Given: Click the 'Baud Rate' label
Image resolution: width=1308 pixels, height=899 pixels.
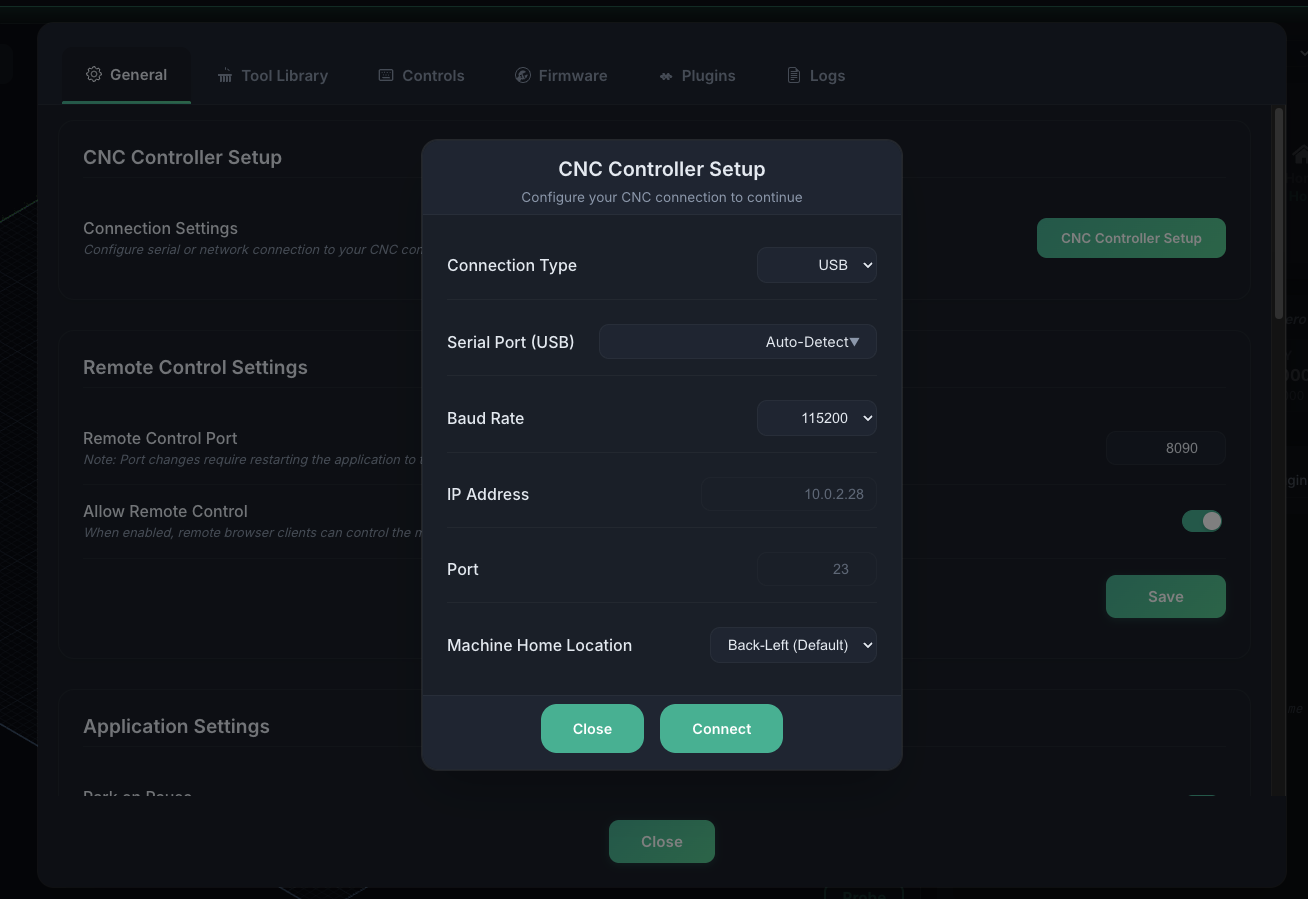Looking at the screenshot, I should [485, 418].
